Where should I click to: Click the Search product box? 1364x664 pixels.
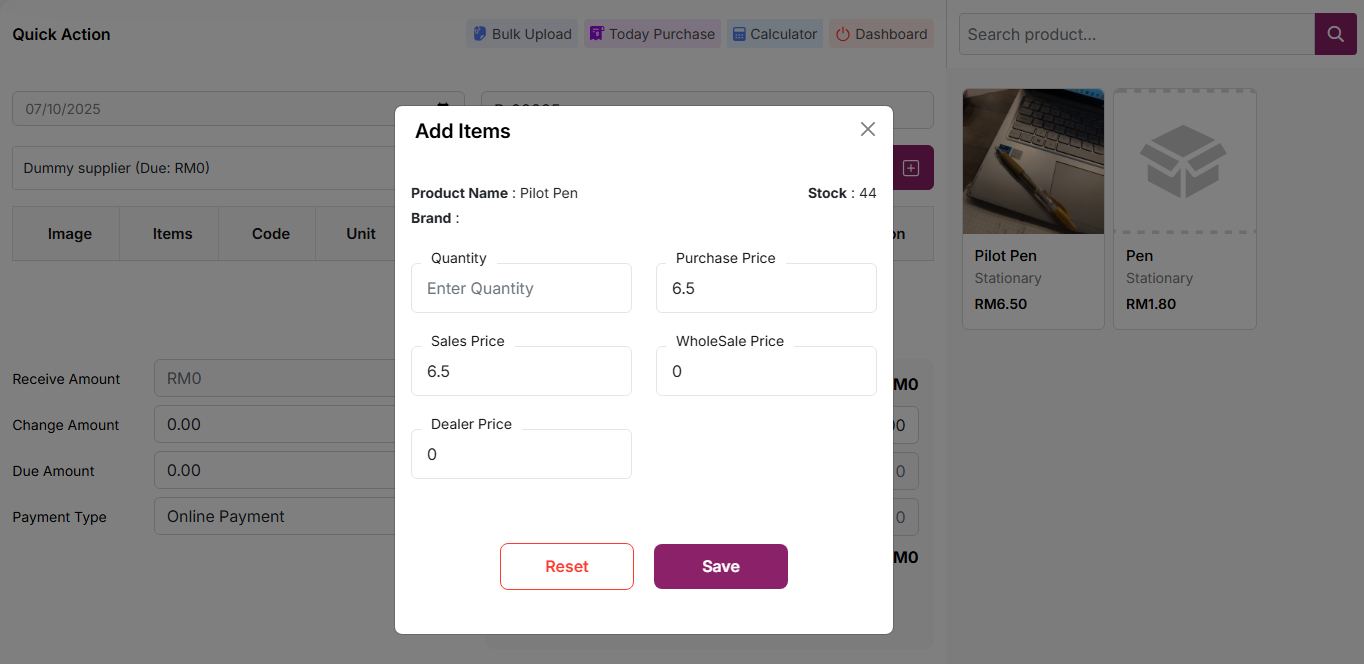point(1136,34)
